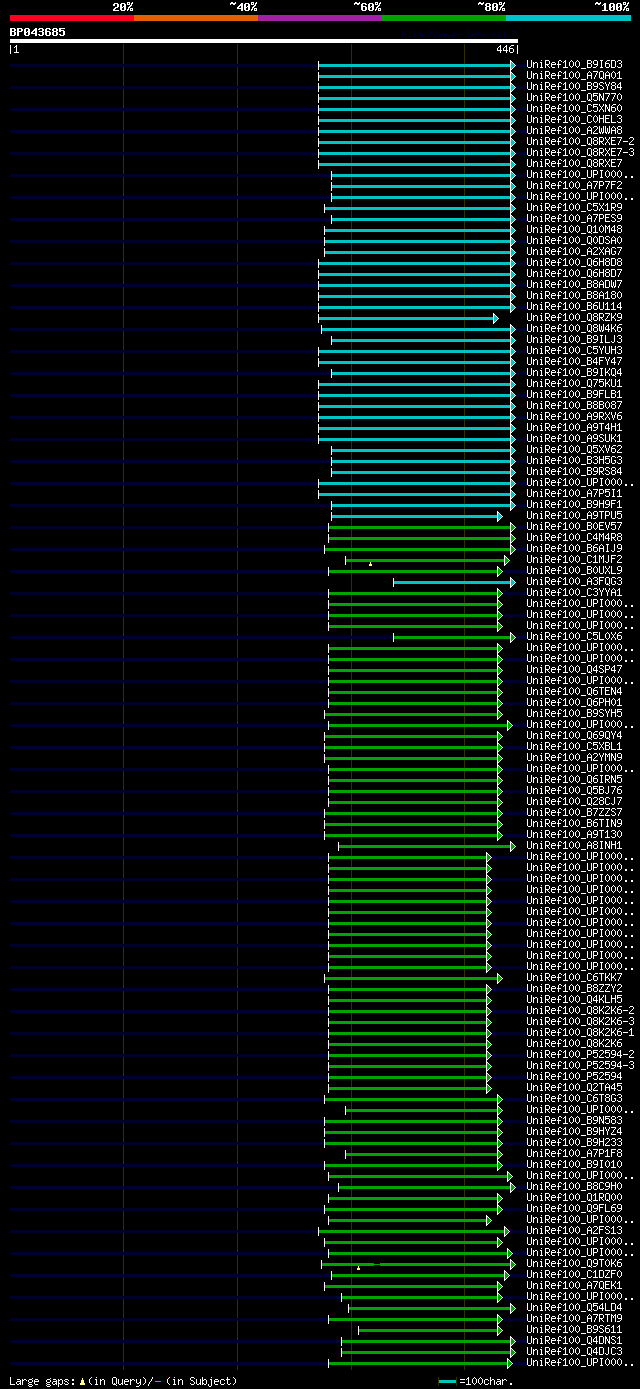Click the cyan ~100% identity legend segment
Screen dimensions: 640x1389
coord(568,17)
